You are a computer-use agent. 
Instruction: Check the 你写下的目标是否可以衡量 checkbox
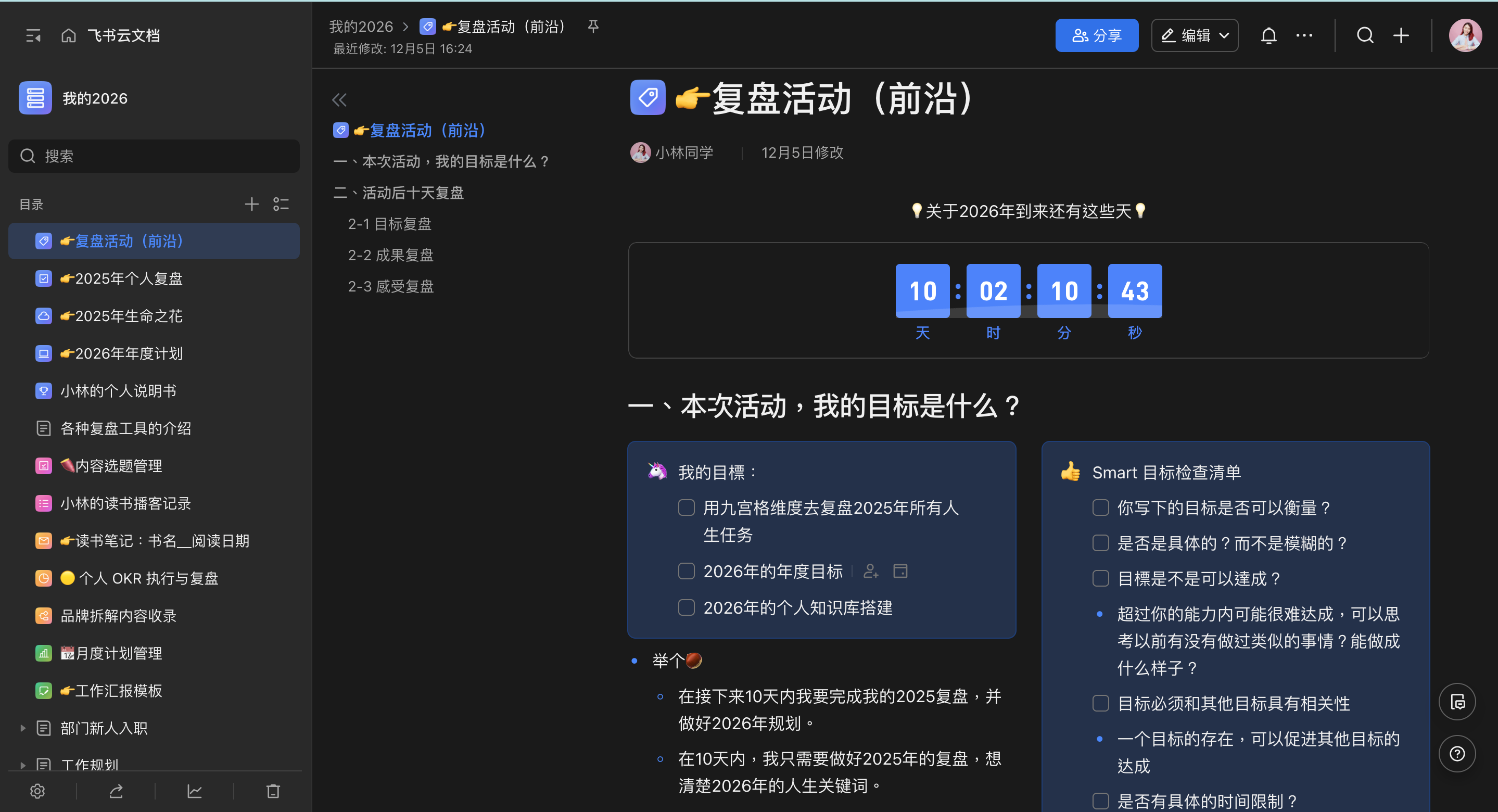point(1100,508)
